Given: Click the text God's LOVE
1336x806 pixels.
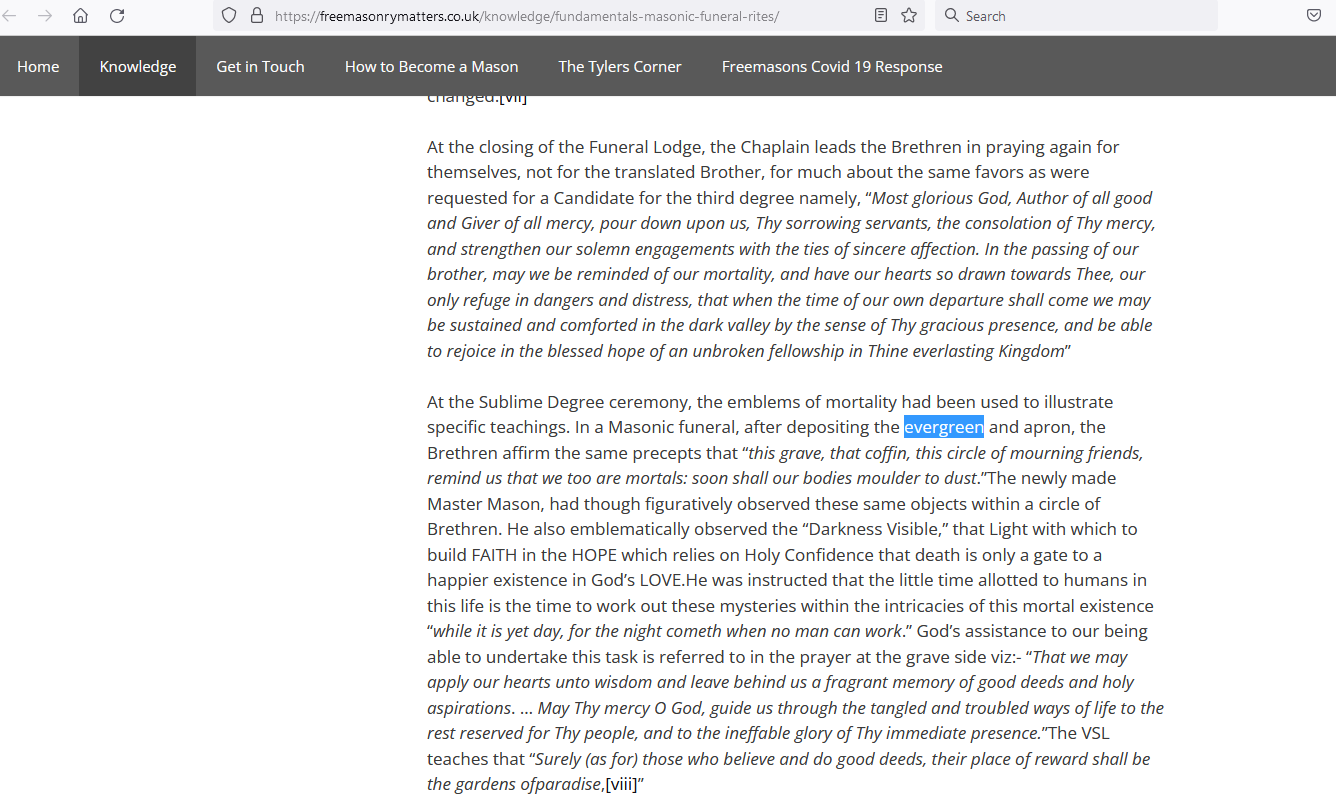Looking at the screenshot, I should pyautogui.click(x=637, y=580).
